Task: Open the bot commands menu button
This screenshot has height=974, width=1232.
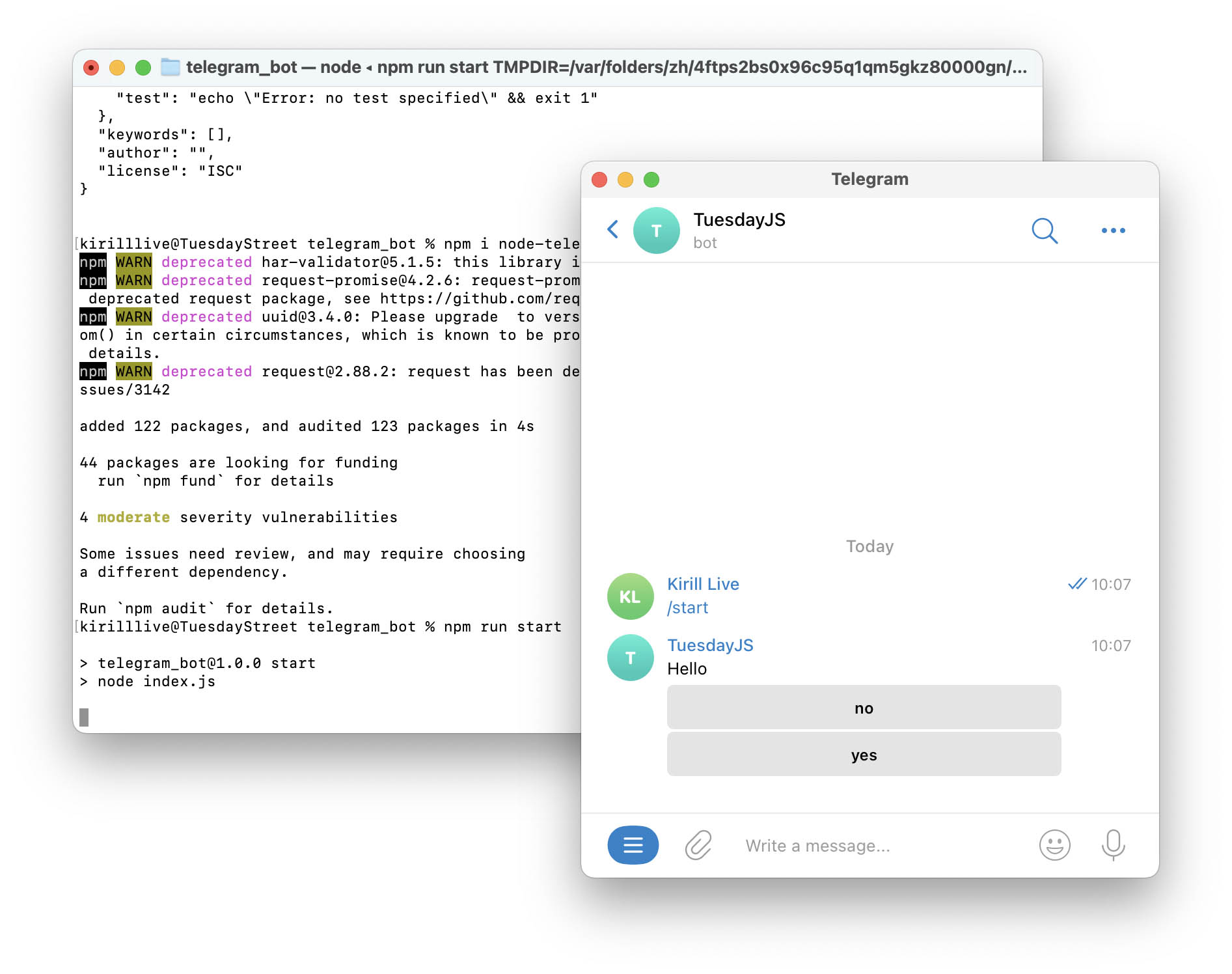Action: pos(633,845)
